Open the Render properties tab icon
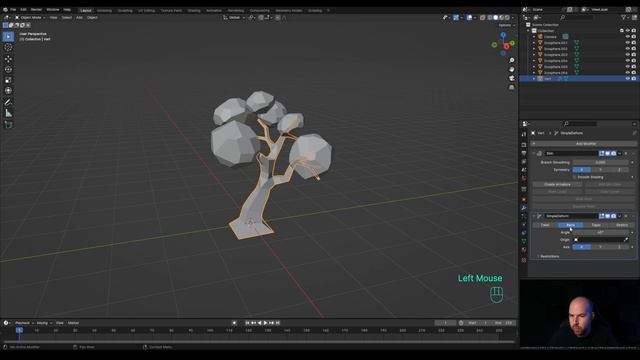 pyautogui.click(x=524, y=144)
